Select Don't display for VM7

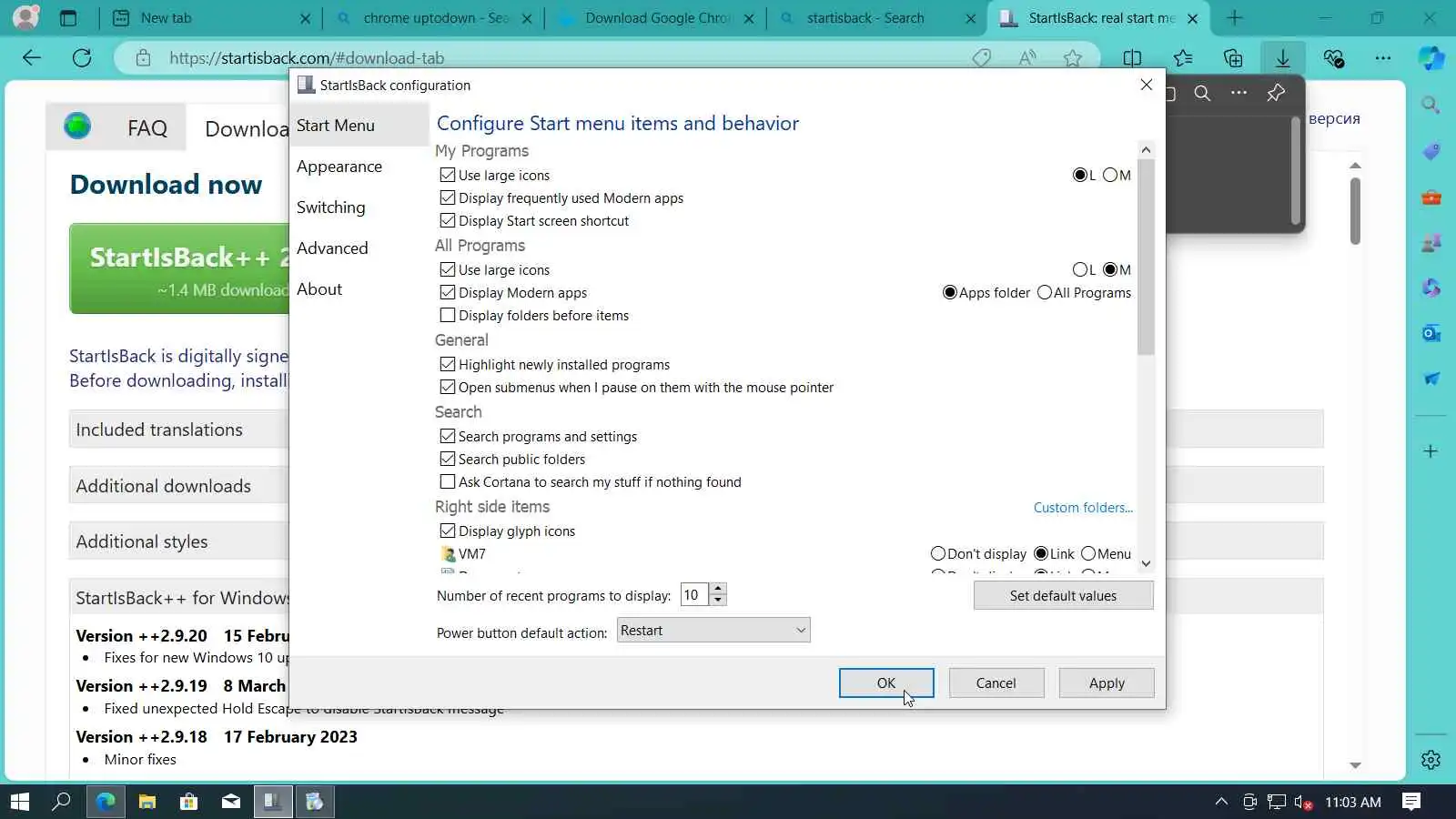pos(938,553)
